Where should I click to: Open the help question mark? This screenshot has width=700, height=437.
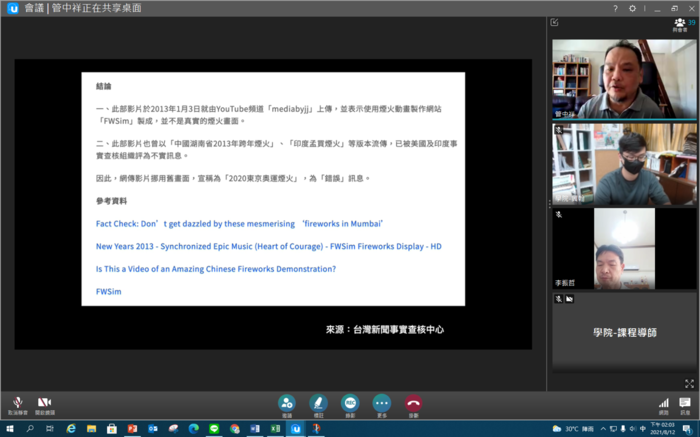[616, 8]
